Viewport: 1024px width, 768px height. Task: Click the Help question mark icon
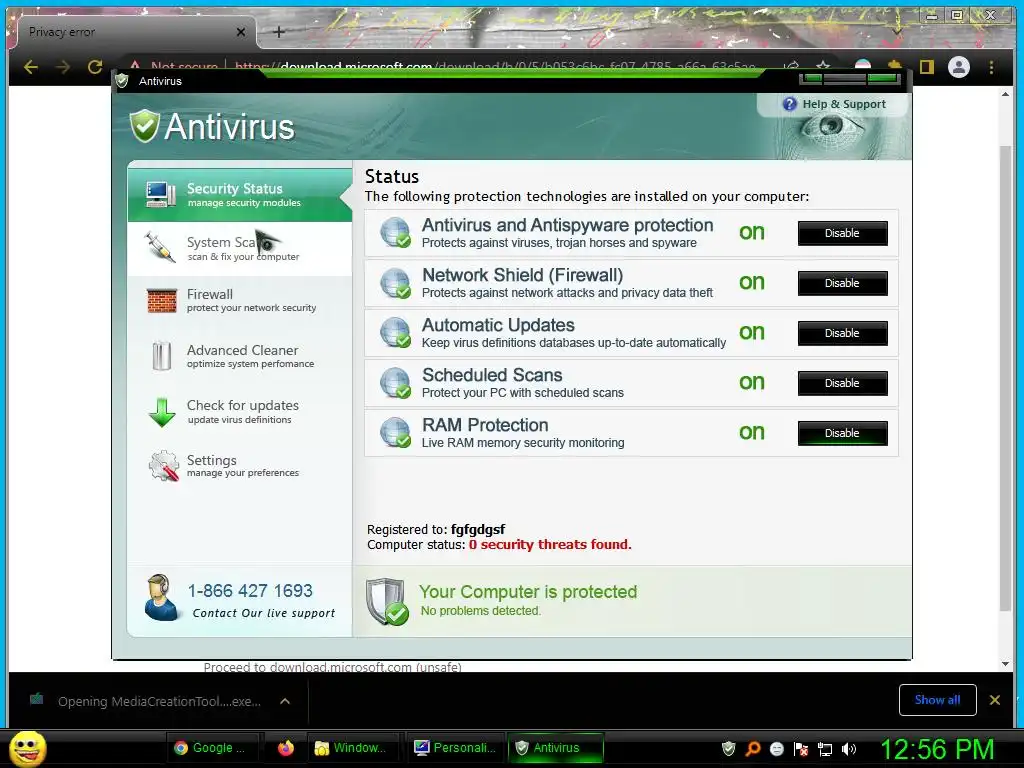pyautogui.click(x=790, y=104)
